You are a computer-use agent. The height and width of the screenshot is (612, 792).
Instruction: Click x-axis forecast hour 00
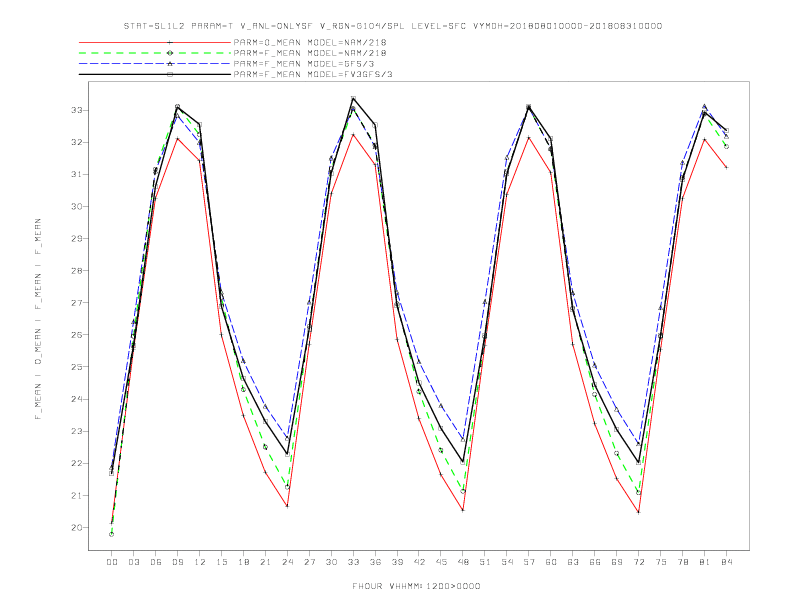pyautogui.click(x=112, y=562)
